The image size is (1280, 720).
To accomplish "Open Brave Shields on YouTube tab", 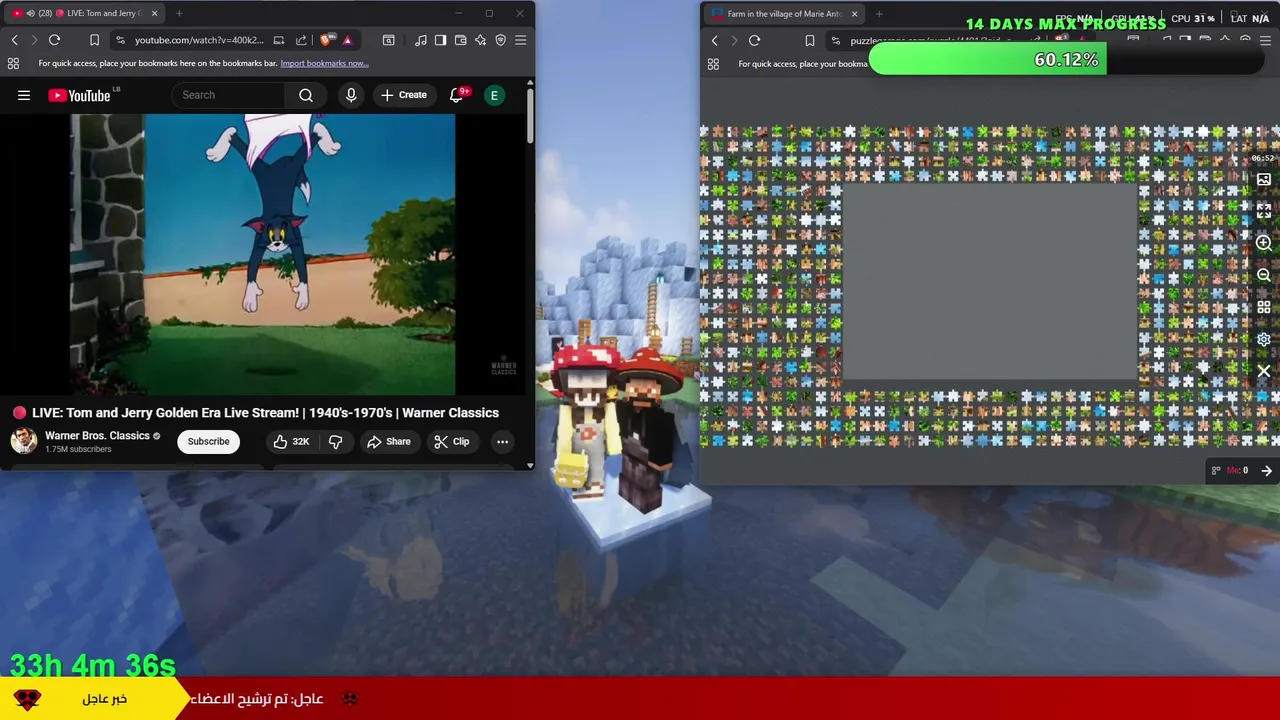I will pos(328,40).
